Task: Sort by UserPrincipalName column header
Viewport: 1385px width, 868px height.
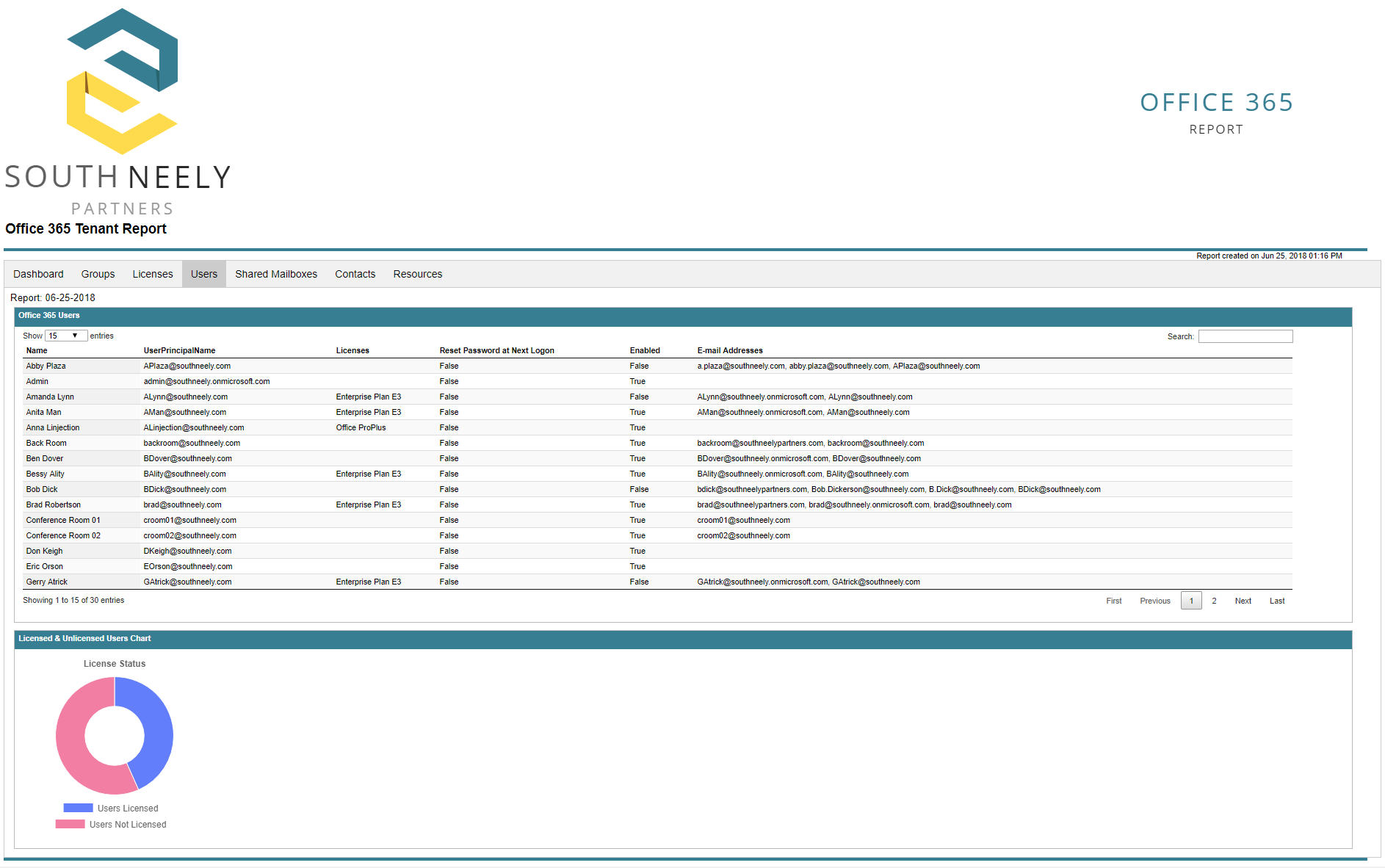Action: pos(179,350)
